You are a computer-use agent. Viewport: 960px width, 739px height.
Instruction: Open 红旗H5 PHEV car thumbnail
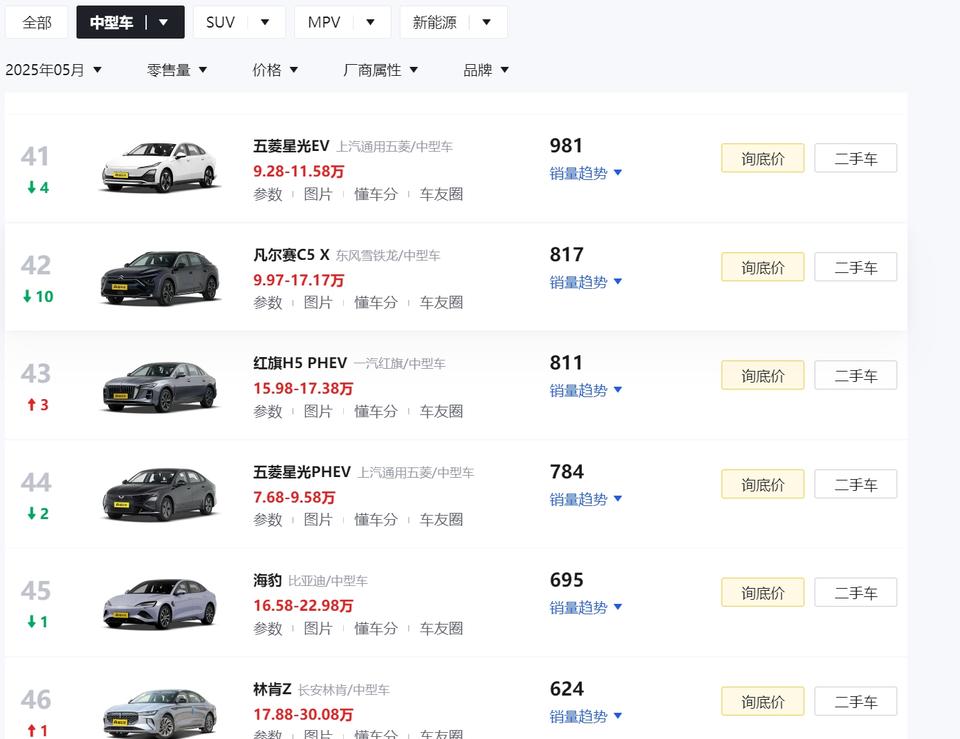[160, 386]
